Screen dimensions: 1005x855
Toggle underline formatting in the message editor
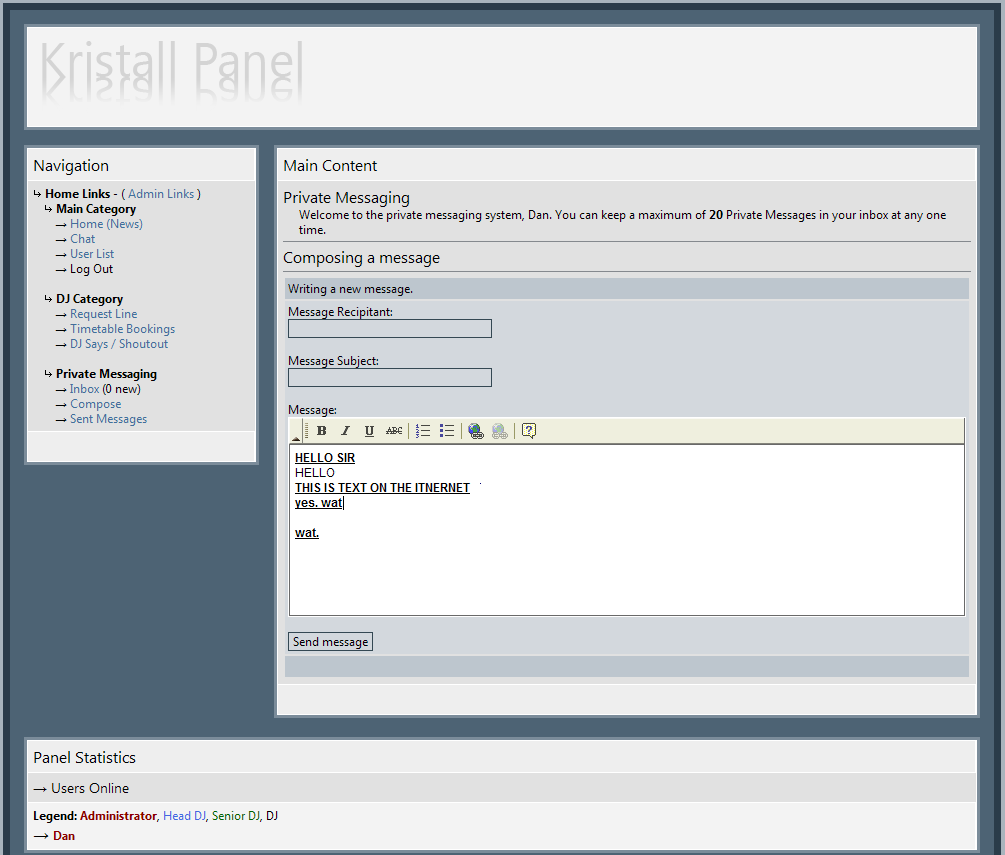pyautogui.click(x=369, y=431)
